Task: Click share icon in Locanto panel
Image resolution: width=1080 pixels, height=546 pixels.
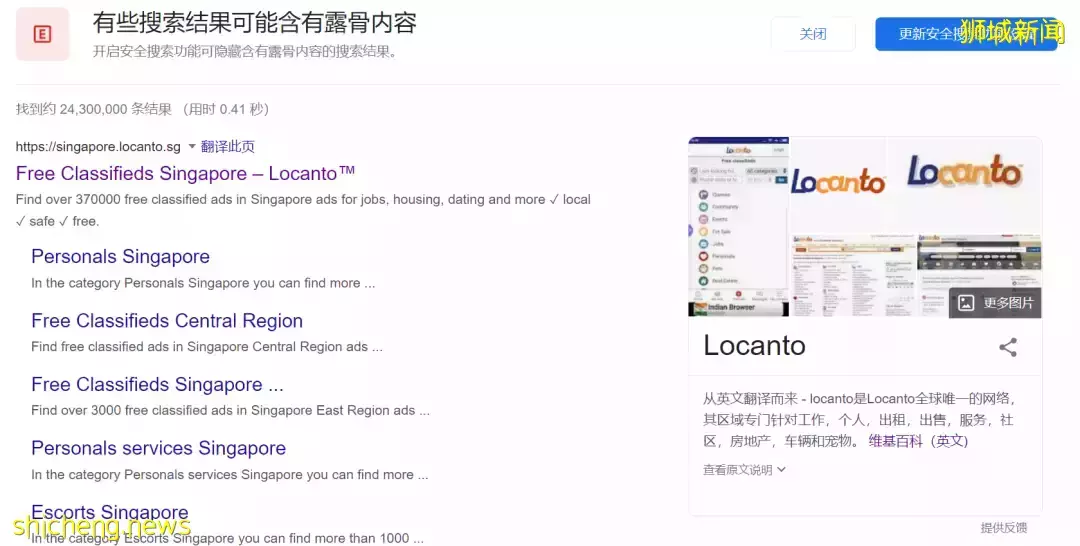Action: 1008,347
